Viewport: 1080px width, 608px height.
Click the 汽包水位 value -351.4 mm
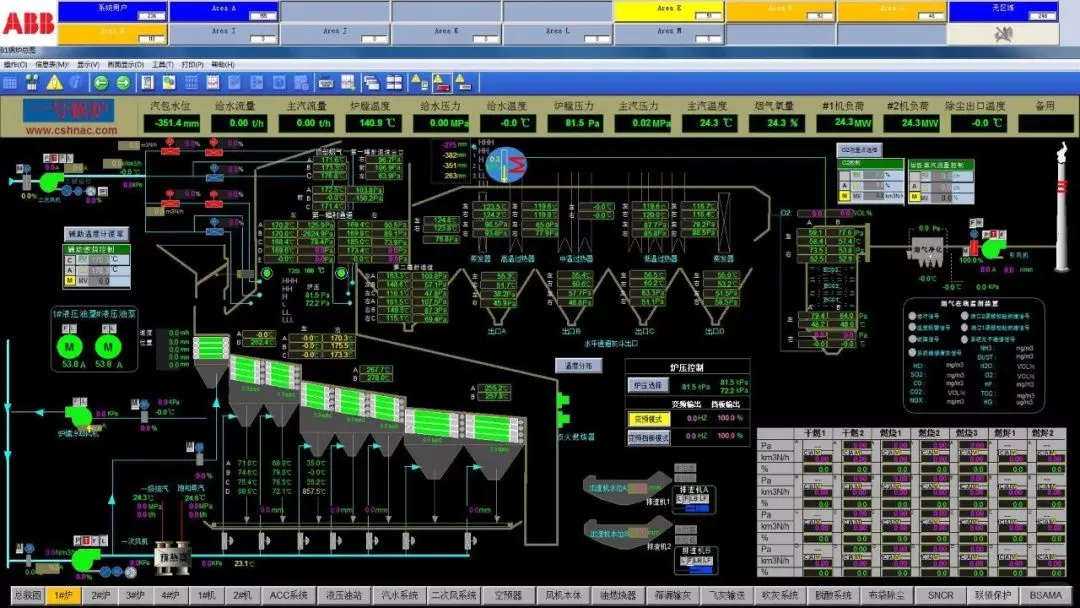[172, 123]
